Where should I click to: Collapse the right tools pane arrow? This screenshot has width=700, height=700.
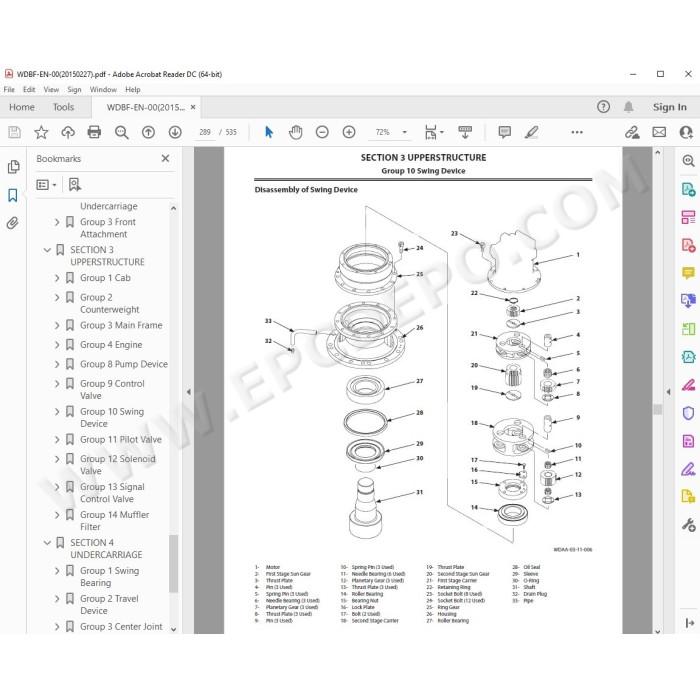pyautogui.click(x=668, y=392)
